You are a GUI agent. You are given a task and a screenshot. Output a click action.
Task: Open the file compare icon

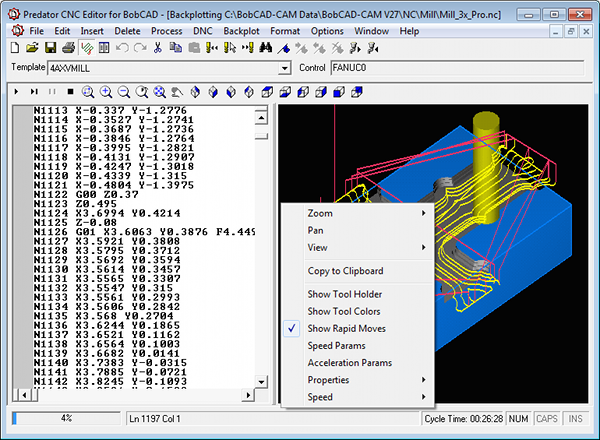coord(104,48)
